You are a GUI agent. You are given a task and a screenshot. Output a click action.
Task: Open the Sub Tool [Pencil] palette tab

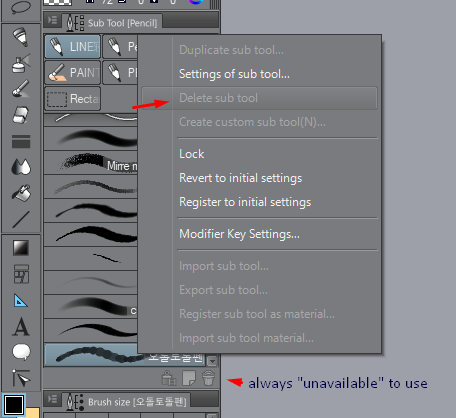pos(112,23)
